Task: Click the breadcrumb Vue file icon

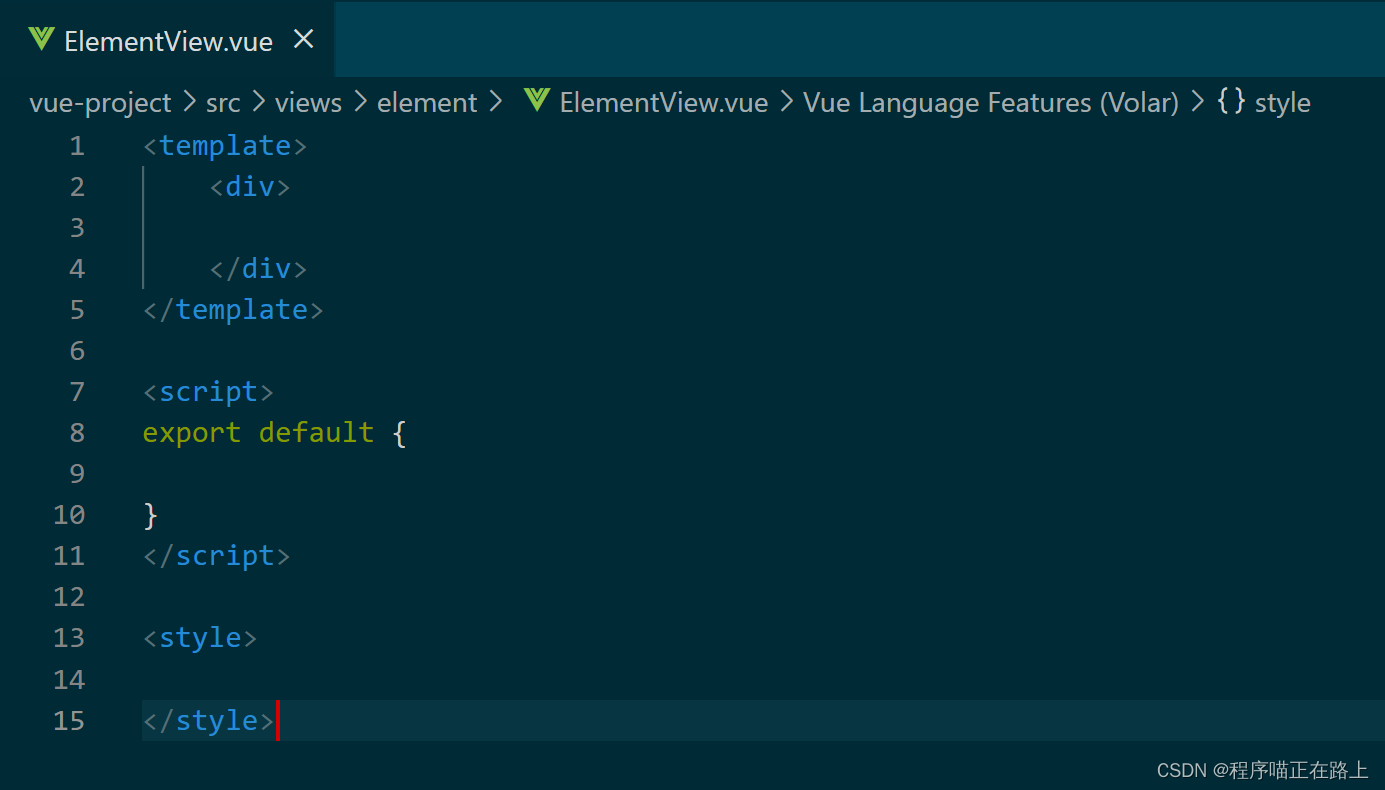Action: coord(537,101)
